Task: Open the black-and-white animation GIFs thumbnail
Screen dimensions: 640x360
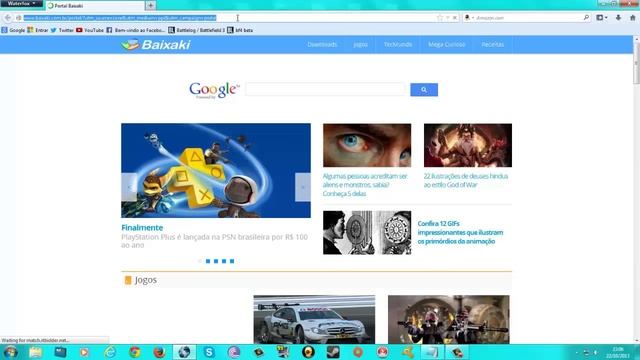Action: click(x=367, y=233)
